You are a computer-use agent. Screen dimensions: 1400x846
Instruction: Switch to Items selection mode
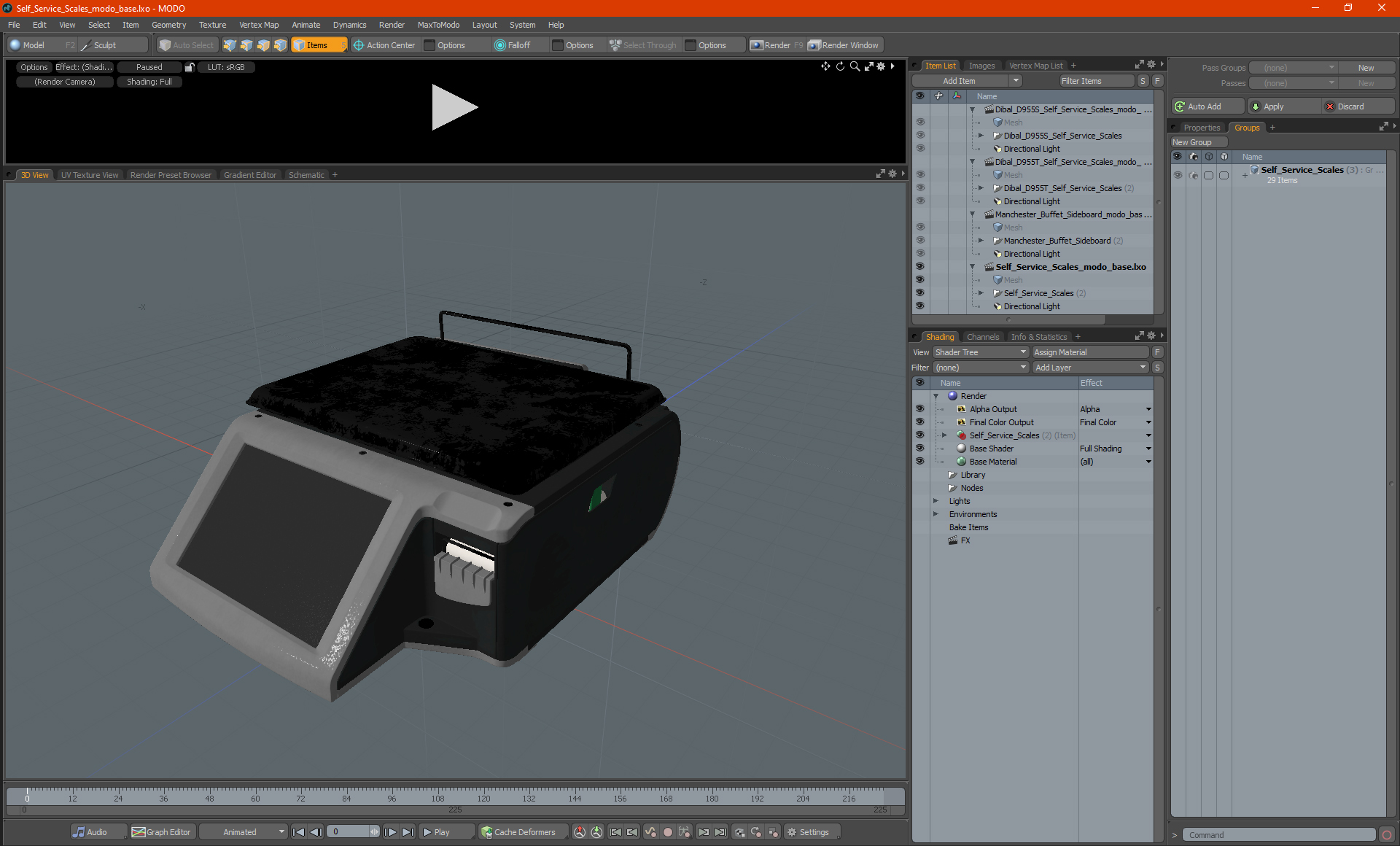(x=319, y=45)
